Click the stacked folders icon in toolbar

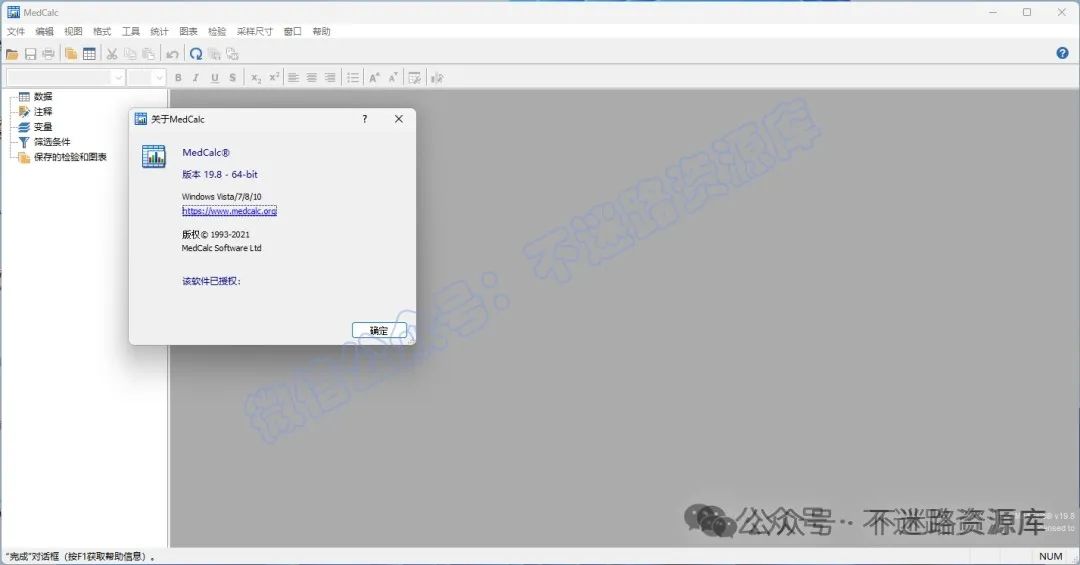(x=71, y=54)
